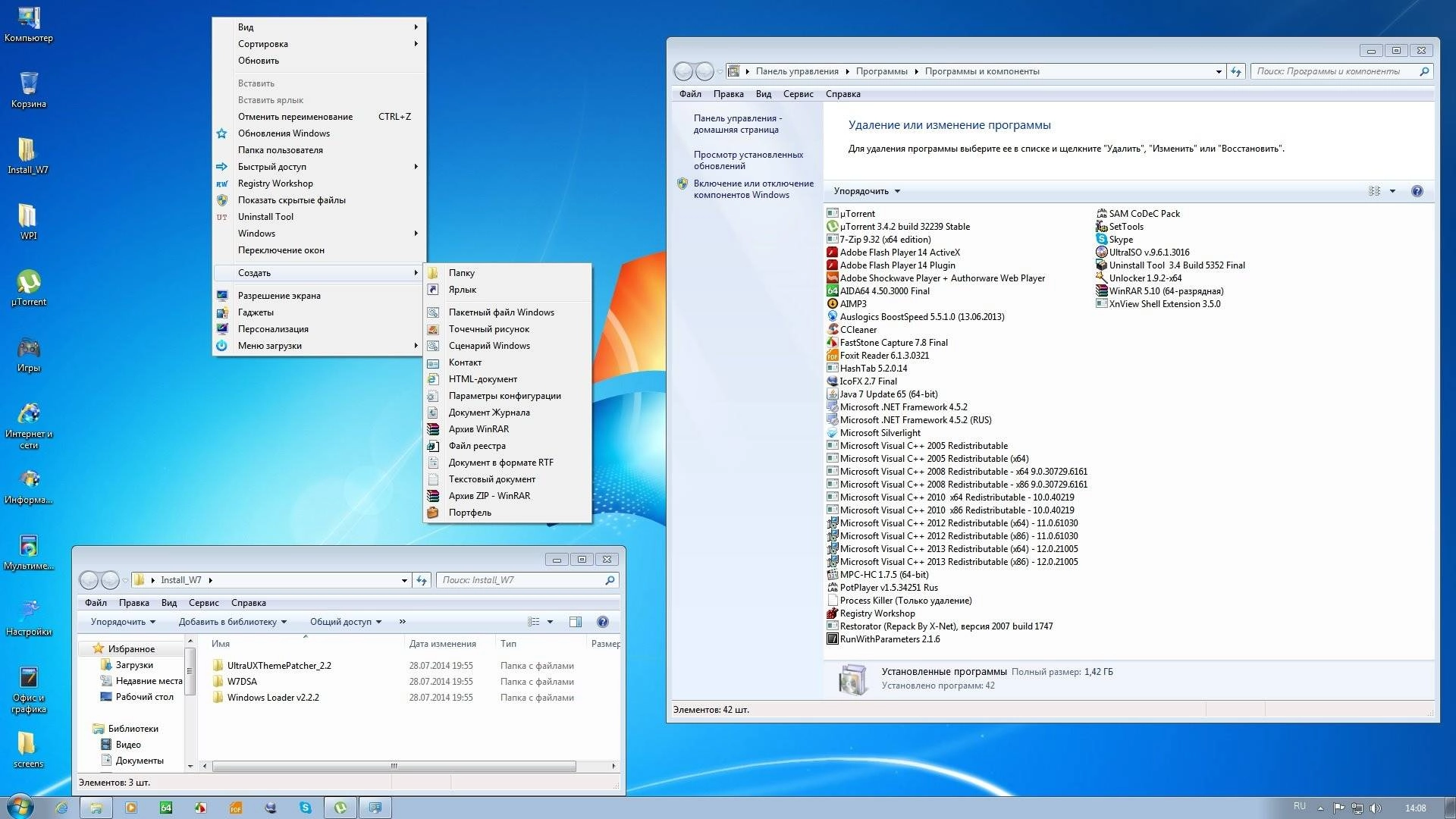Go back in the Install_W7 window
The image size is (1456, 819).
coord(89,580)
